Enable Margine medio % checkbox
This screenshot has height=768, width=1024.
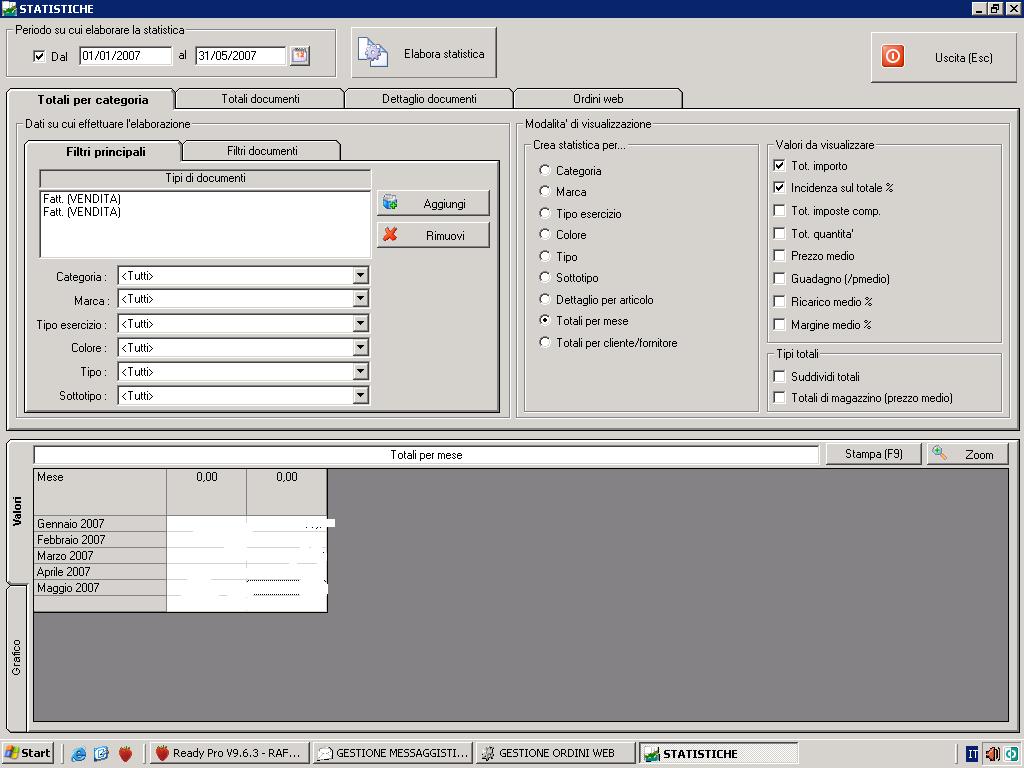[779, 324]
